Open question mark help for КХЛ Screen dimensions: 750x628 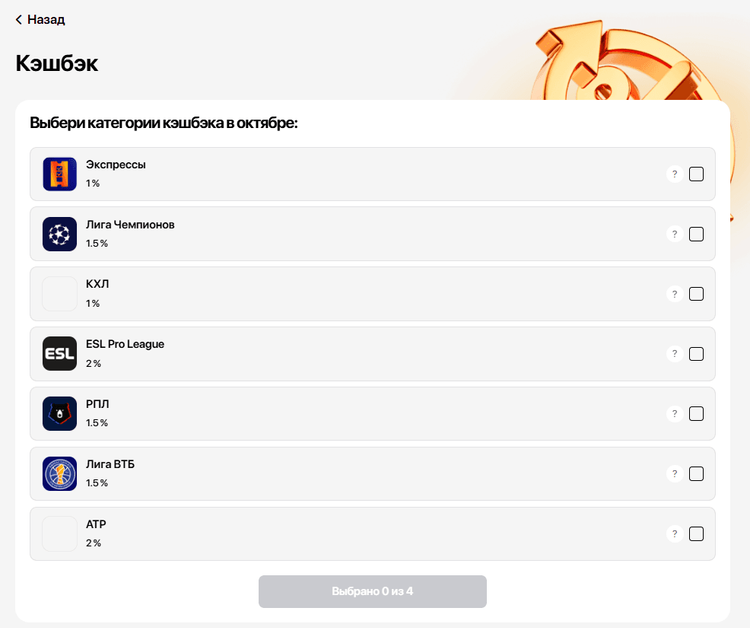click(675, 294)
